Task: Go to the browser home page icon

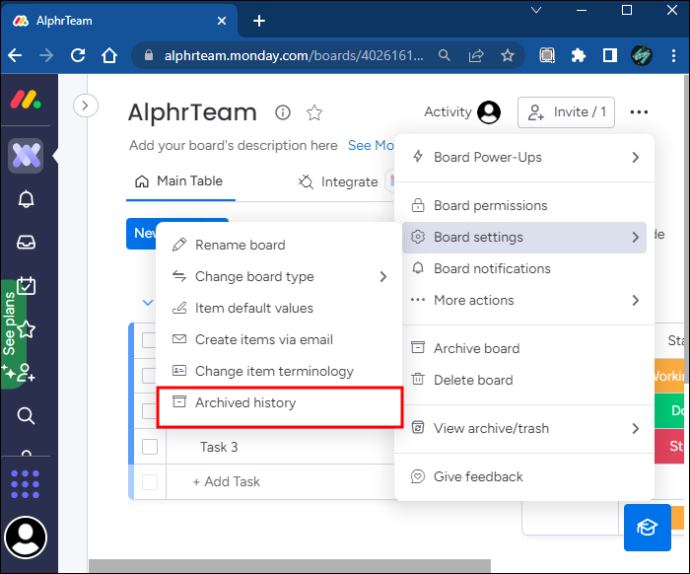Action: [109, 55]
